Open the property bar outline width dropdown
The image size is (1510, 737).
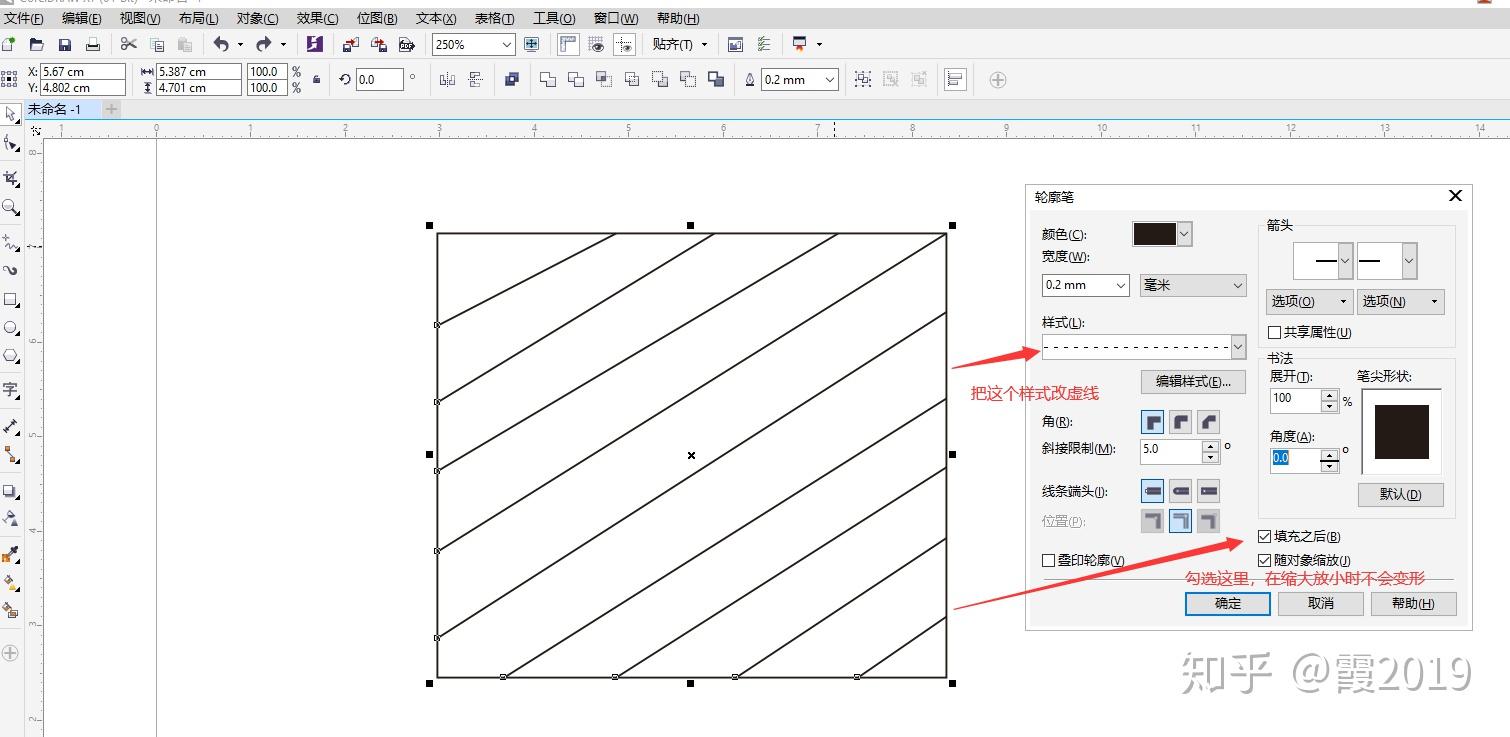[830, 80]
